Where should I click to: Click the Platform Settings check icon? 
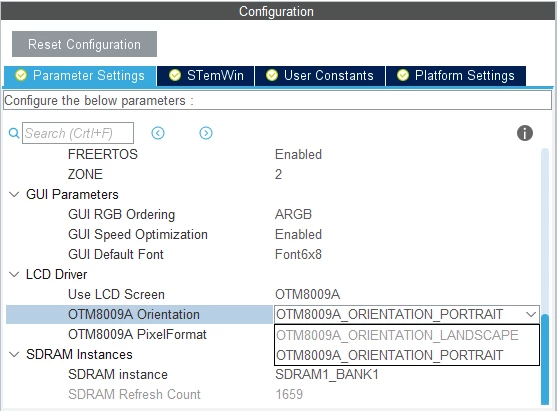click(x=403, y=75)
